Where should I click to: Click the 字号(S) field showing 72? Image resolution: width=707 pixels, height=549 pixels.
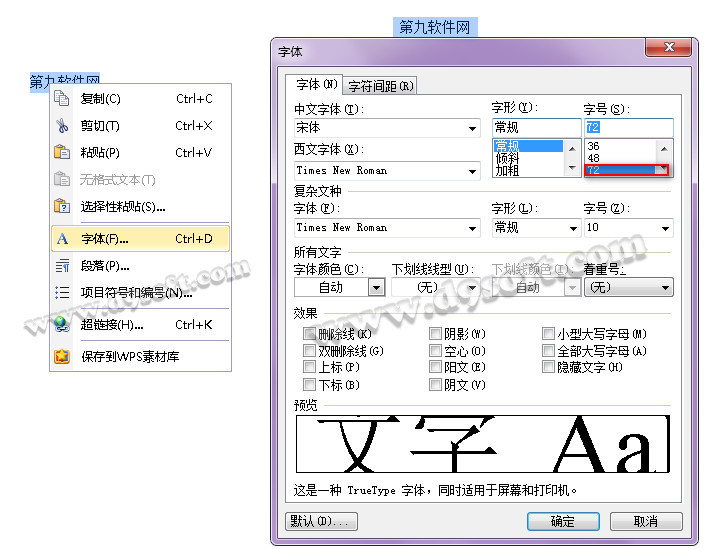coord(629,128)
